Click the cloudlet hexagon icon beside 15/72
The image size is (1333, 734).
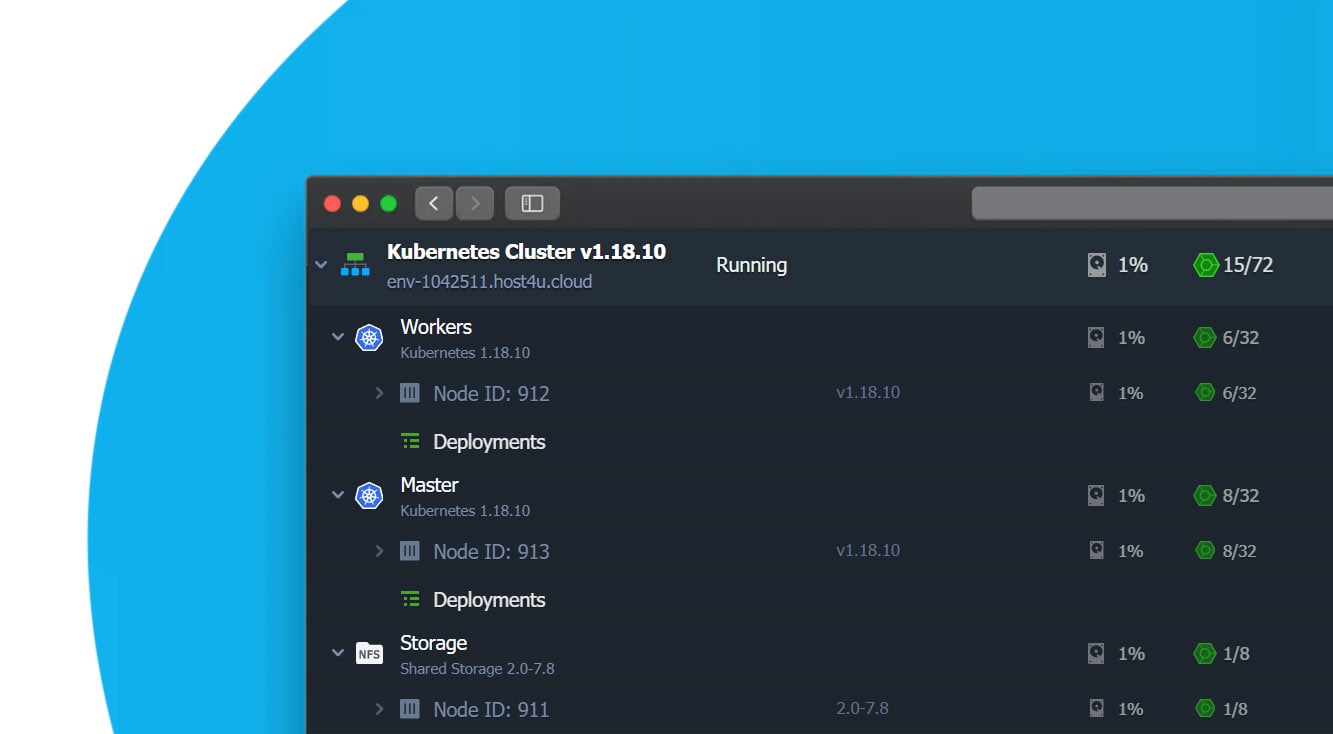[1206, 265]
